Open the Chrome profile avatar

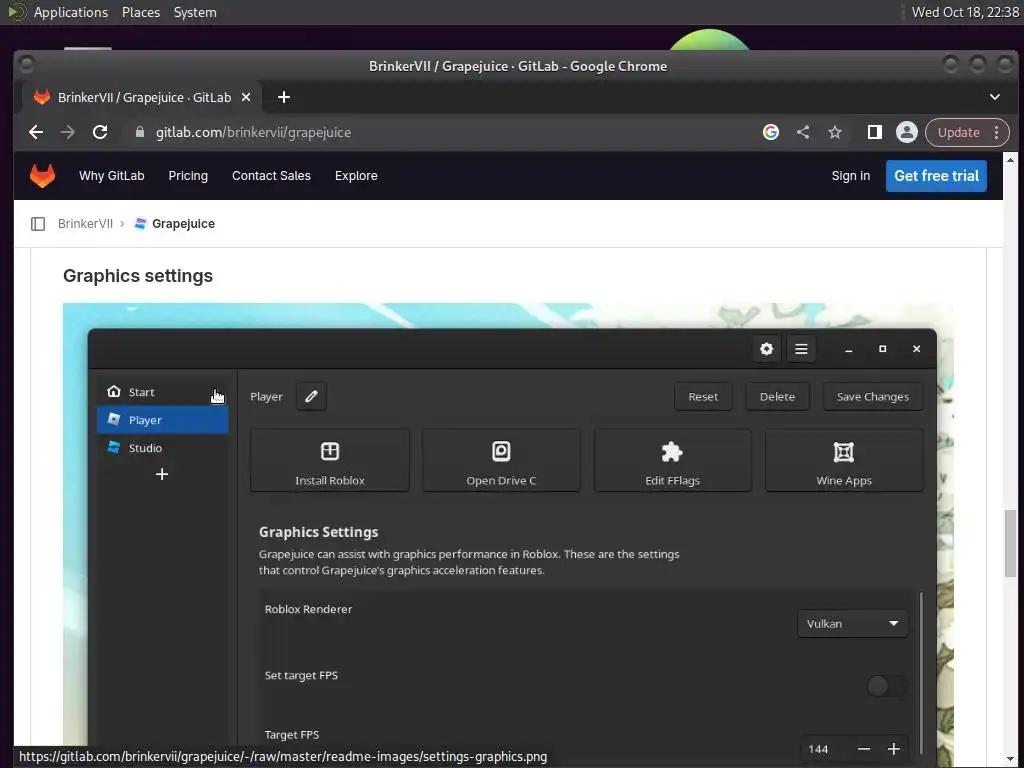coord(906,133)
